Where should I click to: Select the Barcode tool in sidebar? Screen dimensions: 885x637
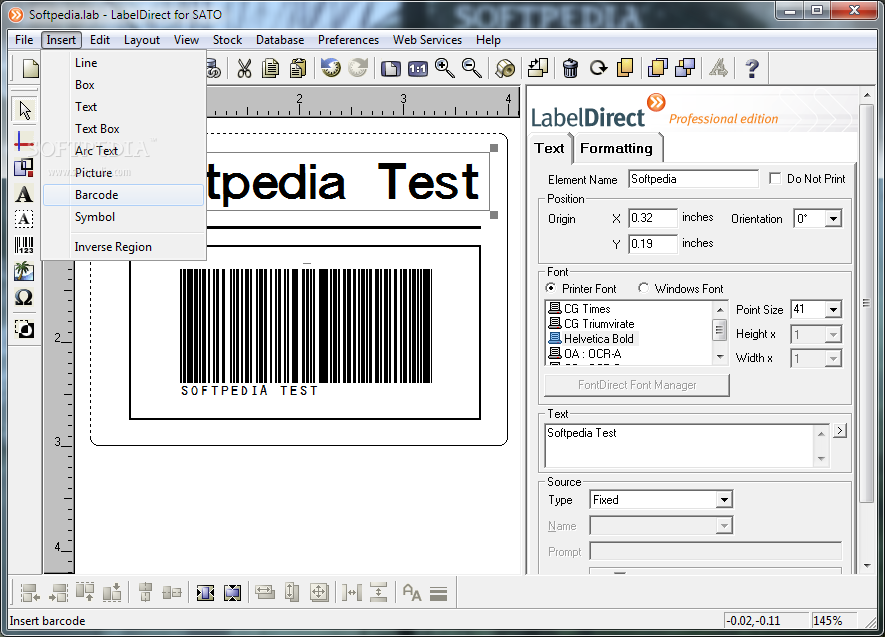[x=24, y=245]
